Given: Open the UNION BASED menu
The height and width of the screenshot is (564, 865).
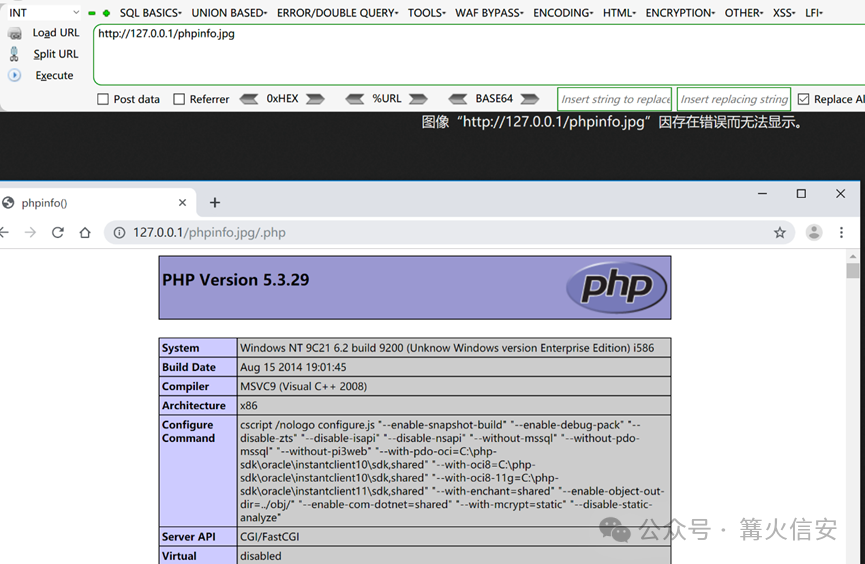Looking at the screenshot, I should [x=229, y=13].
